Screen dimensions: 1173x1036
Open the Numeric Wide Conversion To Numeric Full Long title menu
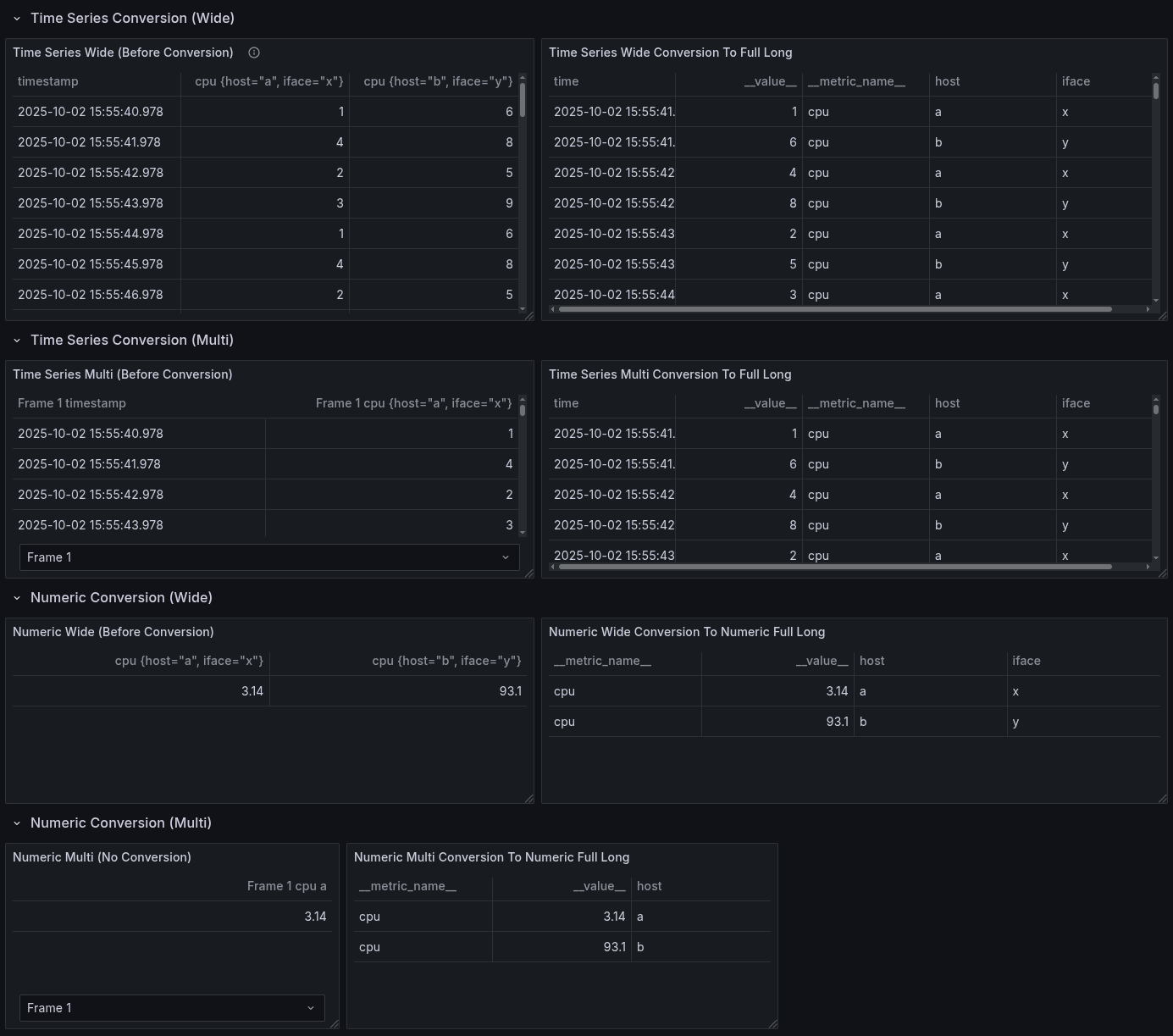pos(686,632)
